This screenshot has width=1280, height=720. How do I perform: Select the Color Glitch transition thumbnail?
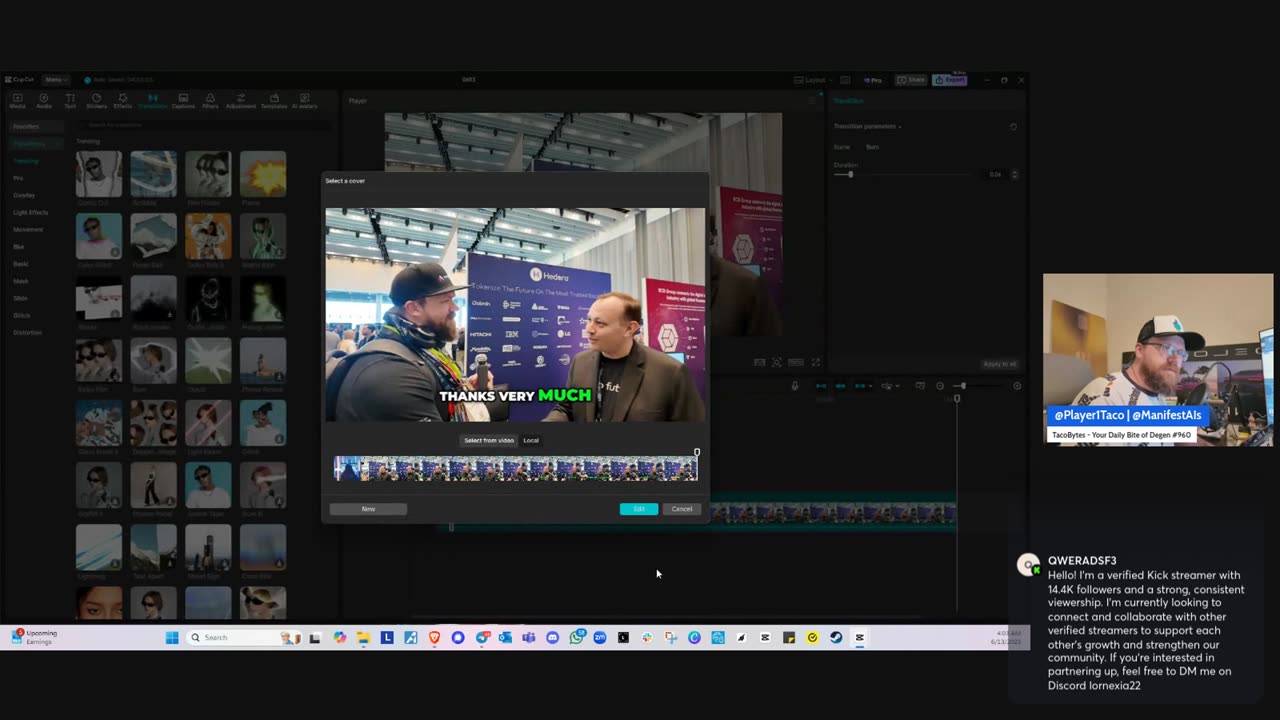(99, 236)
